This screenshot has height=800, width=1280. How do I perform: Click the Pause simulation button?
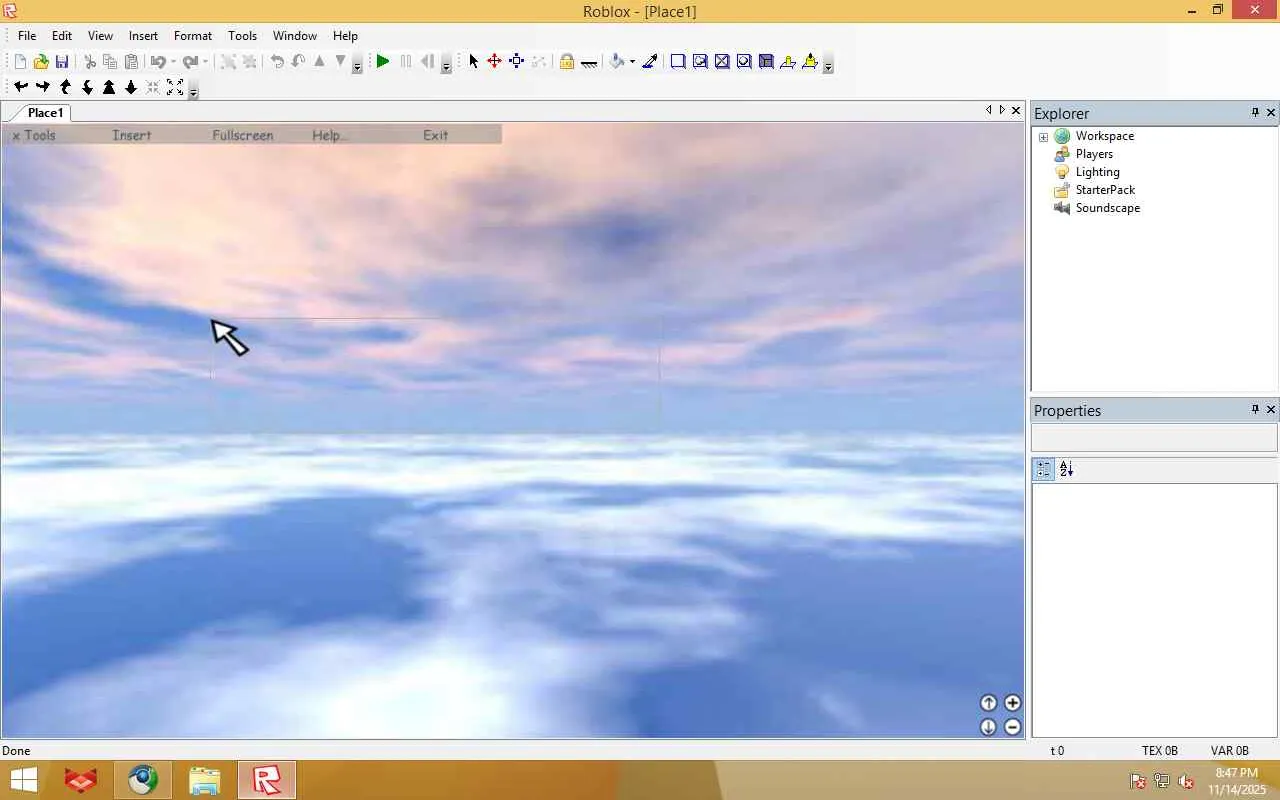[x=405, y=62]
